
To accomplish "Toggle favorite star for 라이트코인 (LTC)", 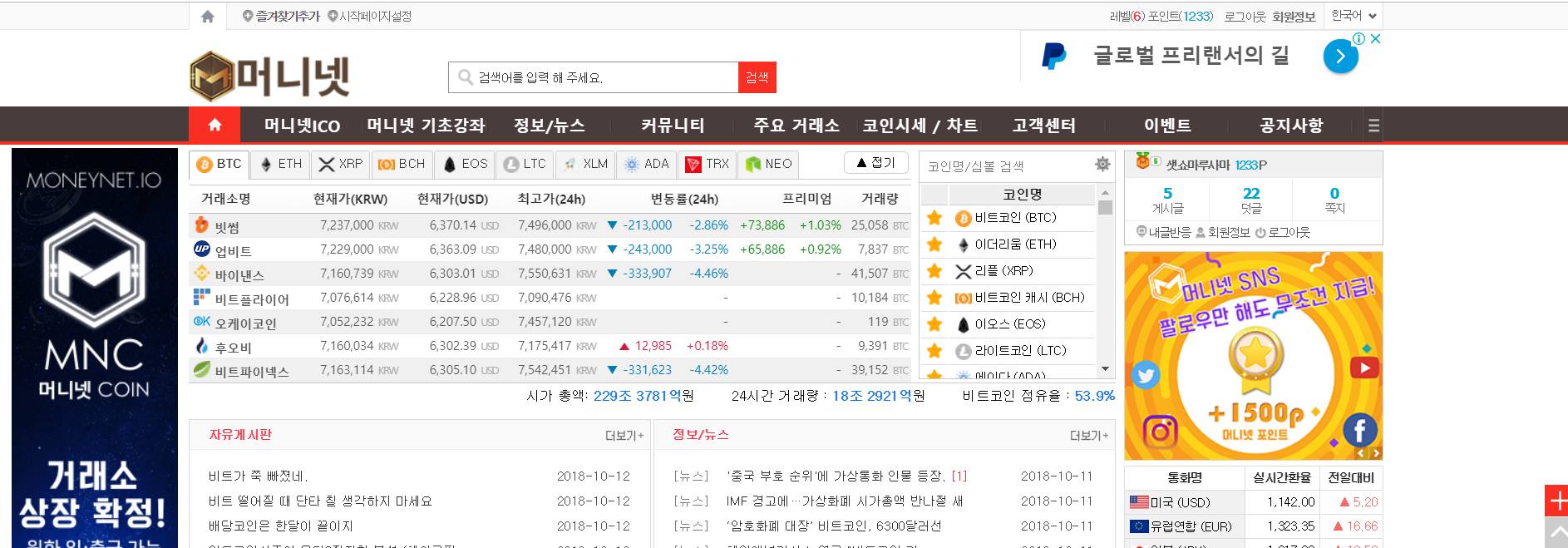I will tap(934, 351).
